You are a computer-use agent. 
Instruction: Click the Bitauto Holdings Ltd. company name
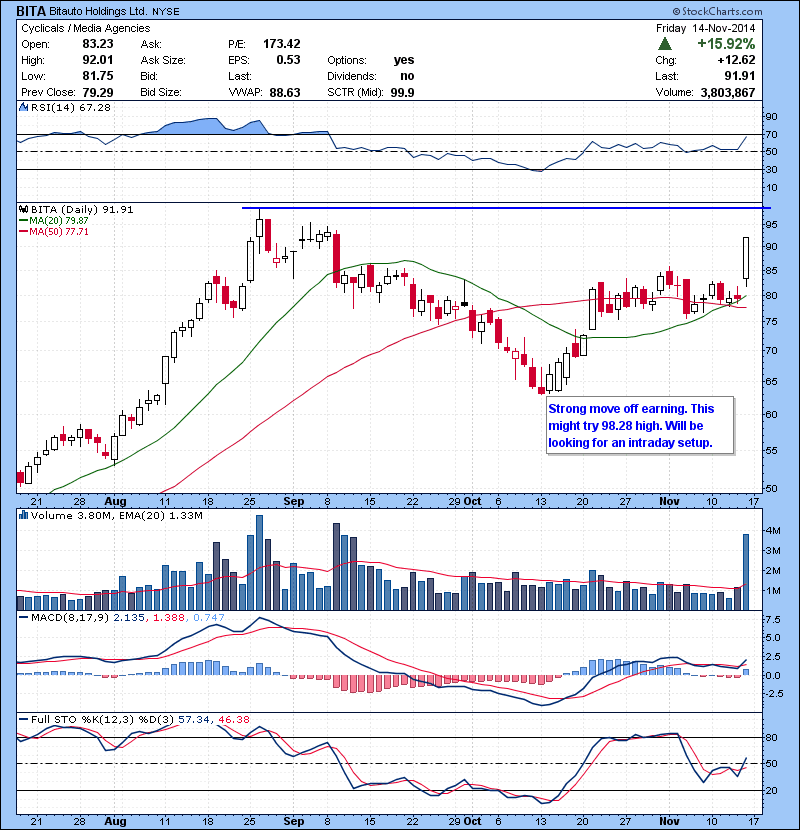click(98, 11)
